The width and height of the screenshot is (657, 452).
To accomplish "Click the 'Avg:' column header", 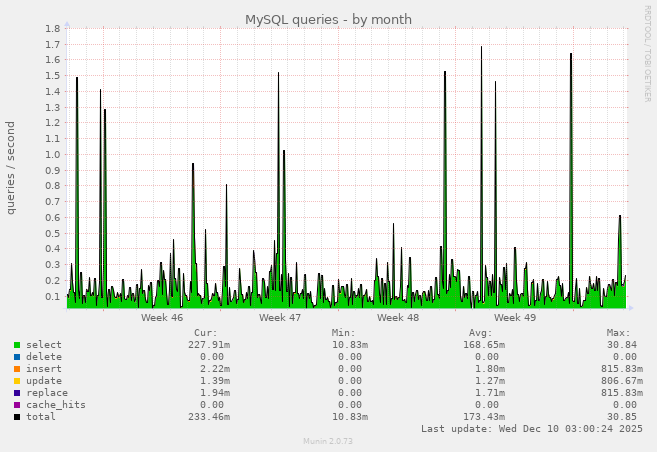I will pos(481,333).
